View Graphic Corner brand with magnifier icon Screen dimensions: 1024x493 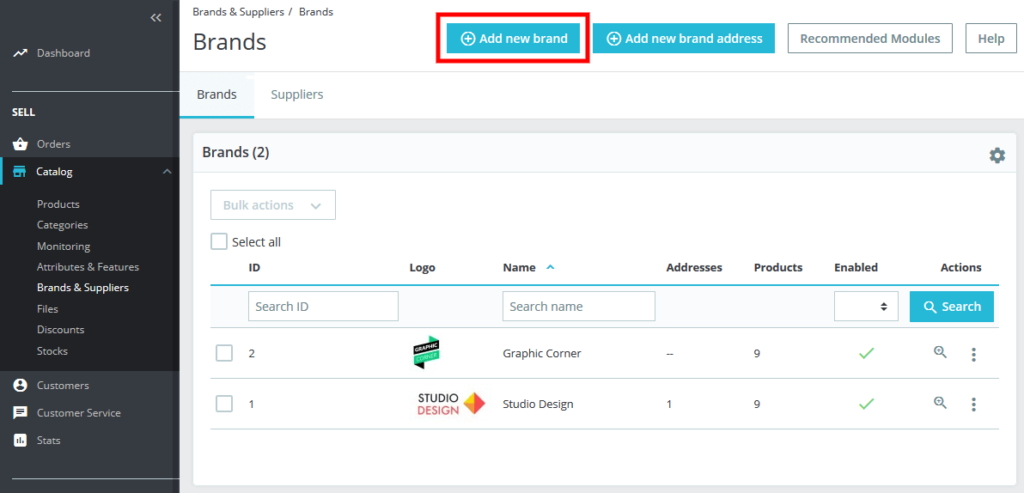tap(940, 352)
